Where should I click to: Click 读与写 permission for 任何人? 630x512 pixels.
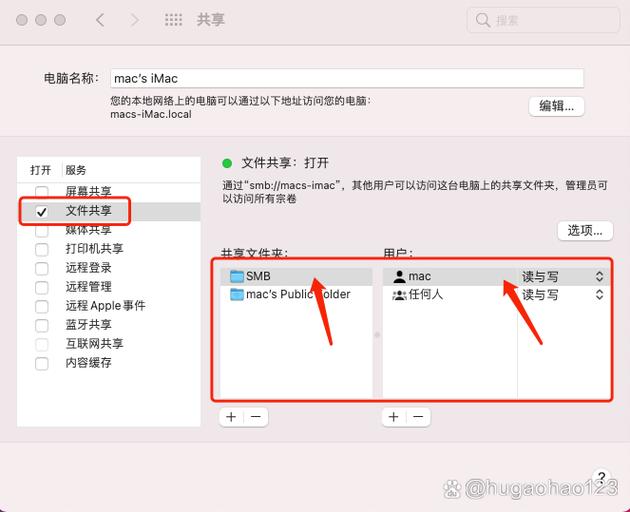coord(540,295)
